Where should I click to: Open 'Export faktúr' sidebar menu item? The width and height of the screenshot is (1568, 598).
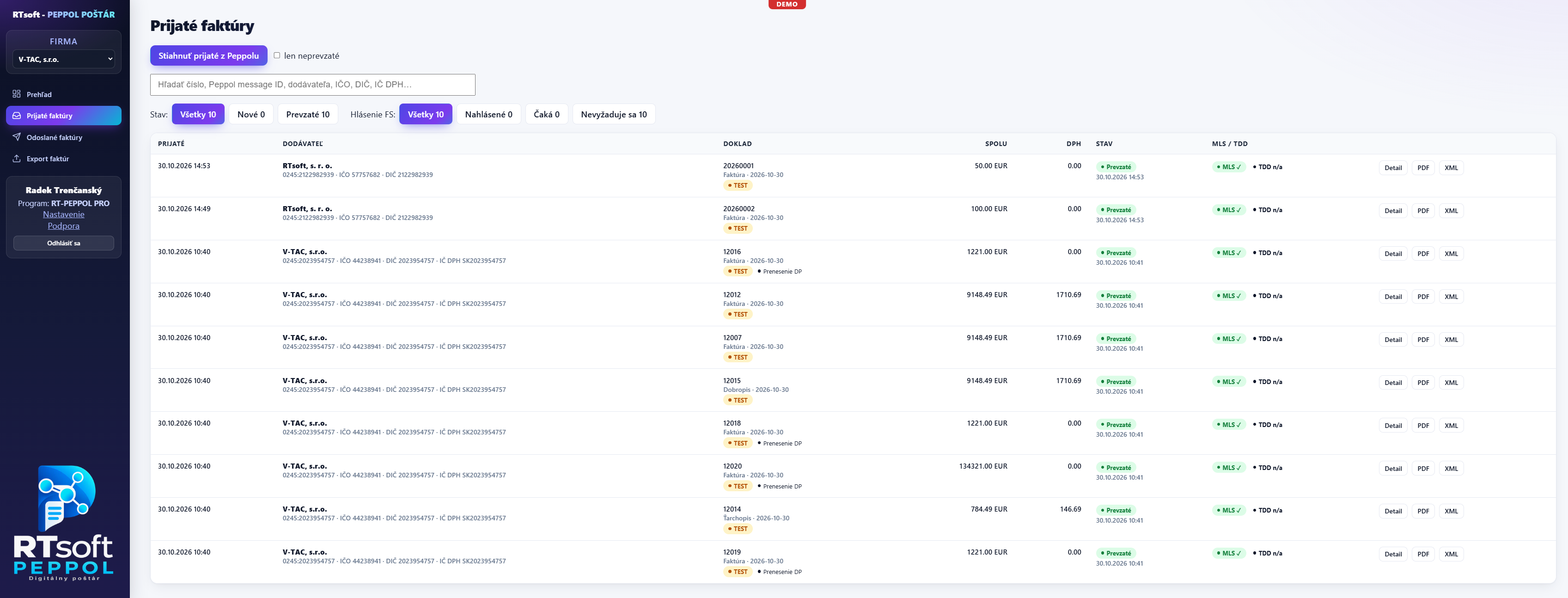[x=63, y=159]
